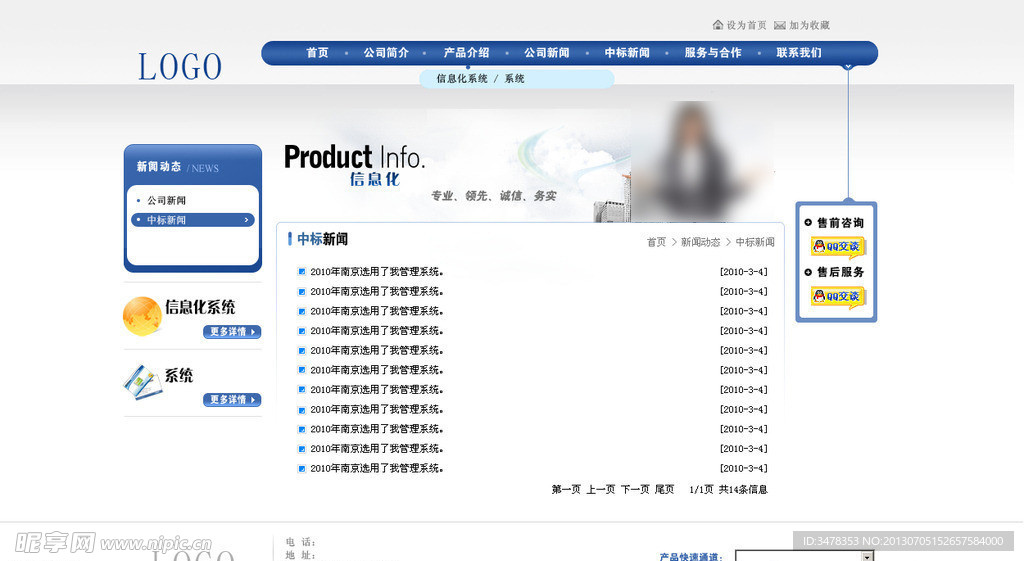
Task: Click the card icon beside 系统
Action: (x=142, y=383)
